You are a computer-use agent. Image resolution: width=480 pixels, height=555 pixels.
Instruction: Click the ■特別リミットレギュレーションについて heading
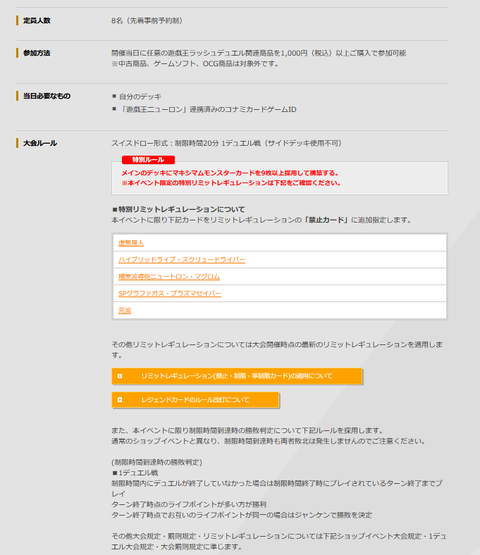coord(178,209)
